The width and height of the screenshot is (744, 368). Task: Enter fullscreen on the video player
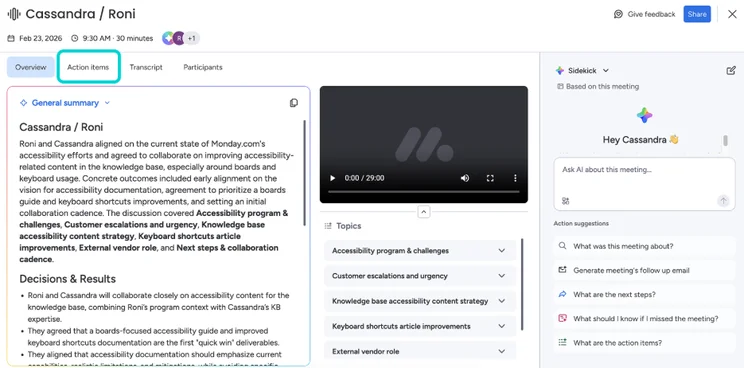(x=490, y=178)
